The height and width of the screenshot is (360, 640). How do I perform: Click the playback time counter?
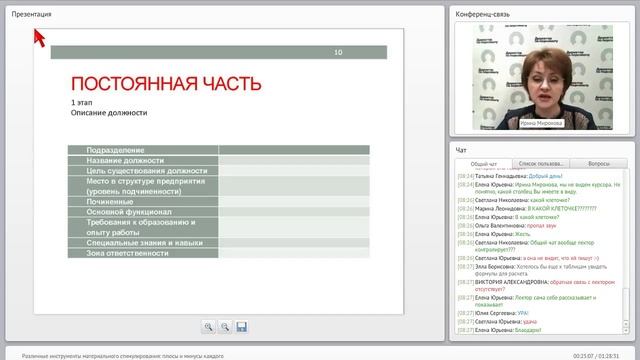click(596, 356)
